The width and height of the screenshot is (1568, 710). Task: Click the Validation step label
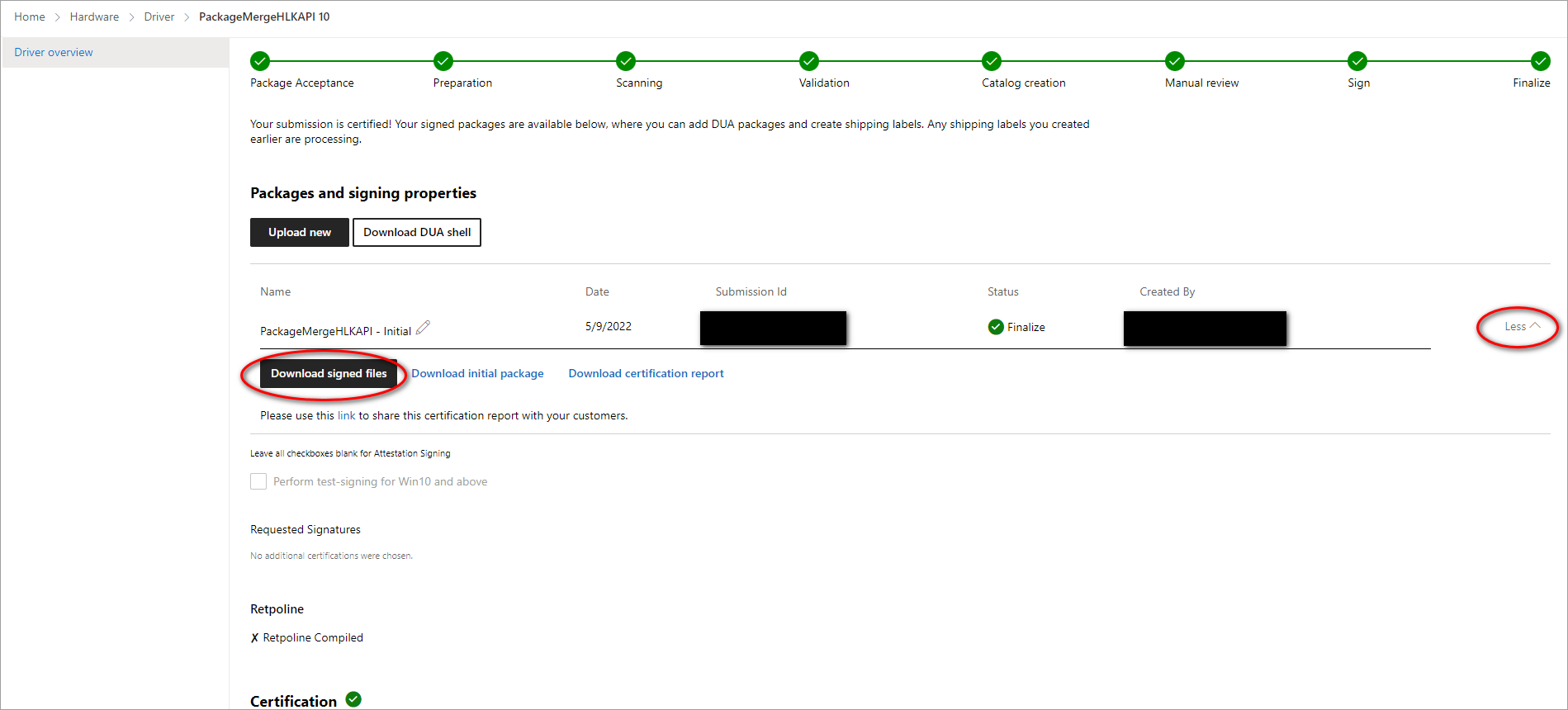point(824,83)
